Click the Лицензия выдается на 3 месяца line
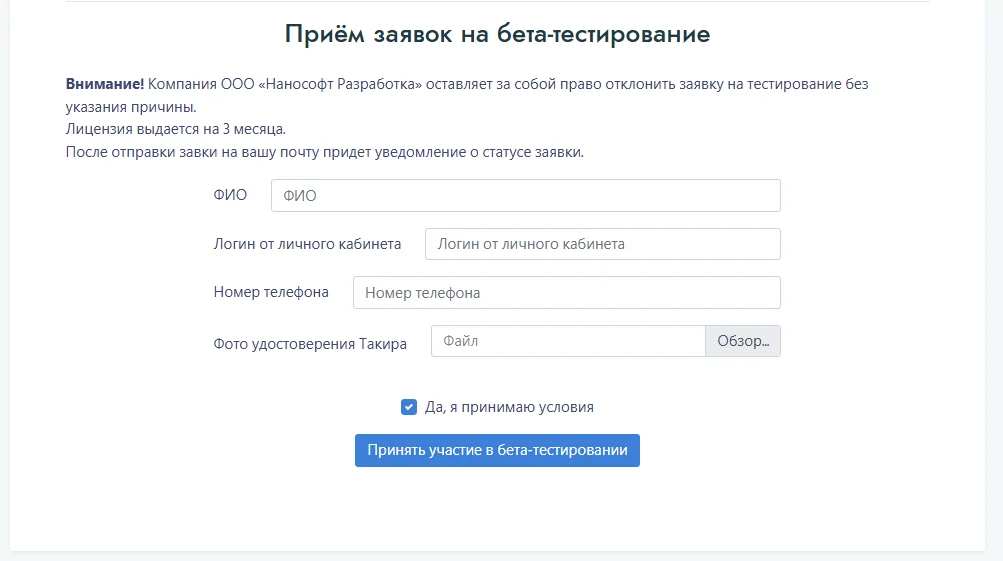Image resolution: width=1003 pixels, height=561 pixels. 176,129
